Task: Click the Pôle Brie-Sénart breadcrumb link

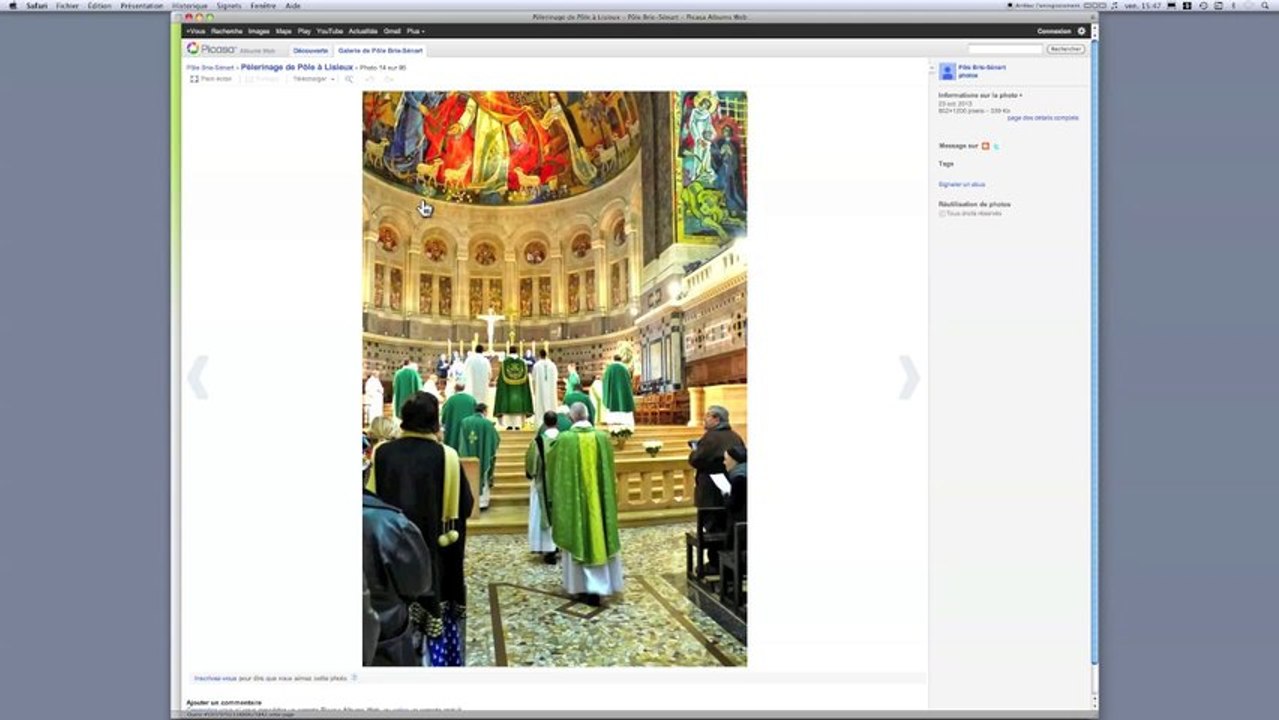Action: coord(210,68)
